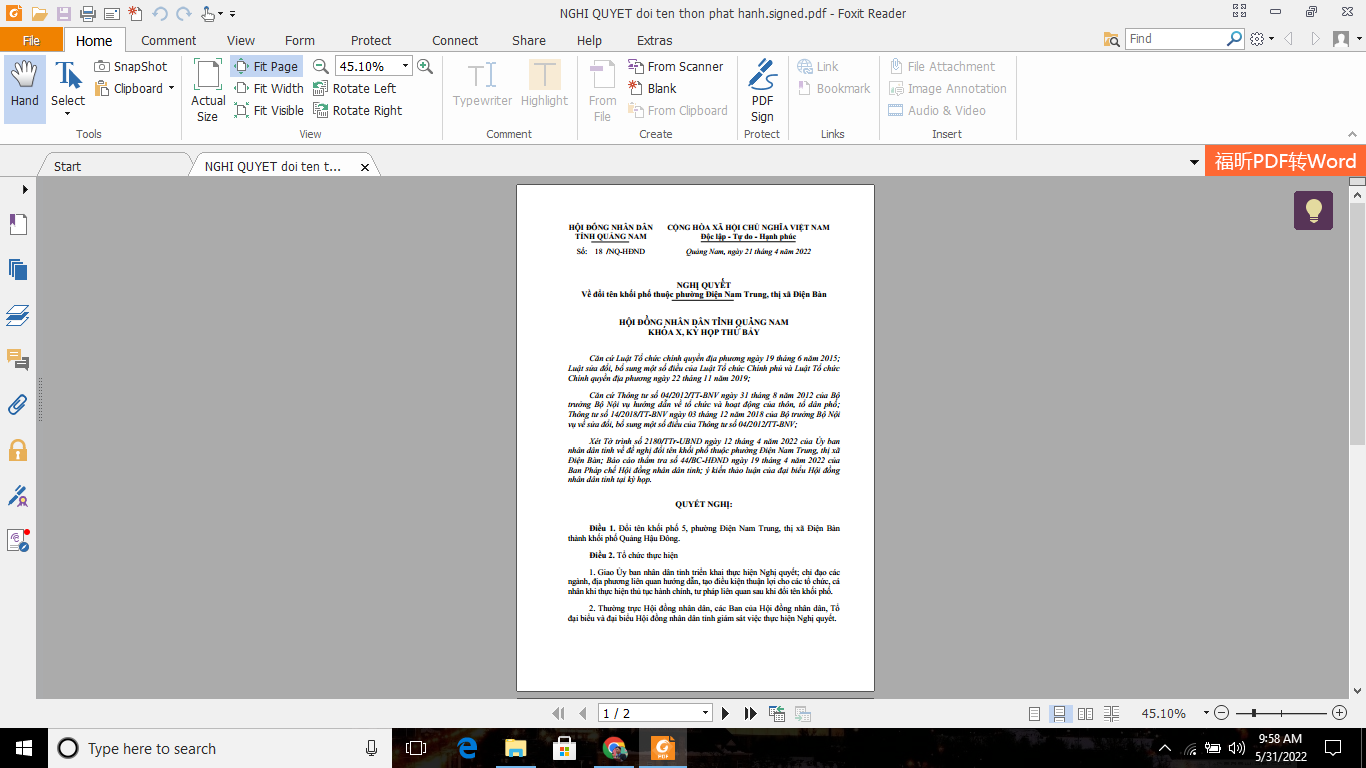1366x768 pixels.
Task: Click status bar zoom out minus button
Action: coord(1221,713)
